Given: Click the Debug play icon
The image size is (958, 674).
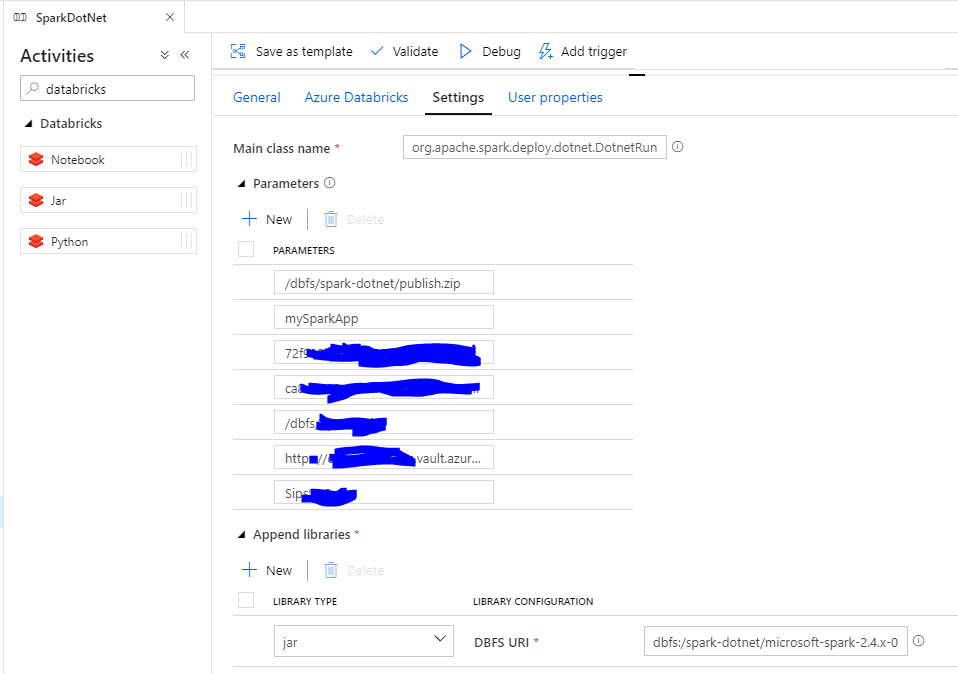Looking at the screenshot, I should (x=466, y=51).
